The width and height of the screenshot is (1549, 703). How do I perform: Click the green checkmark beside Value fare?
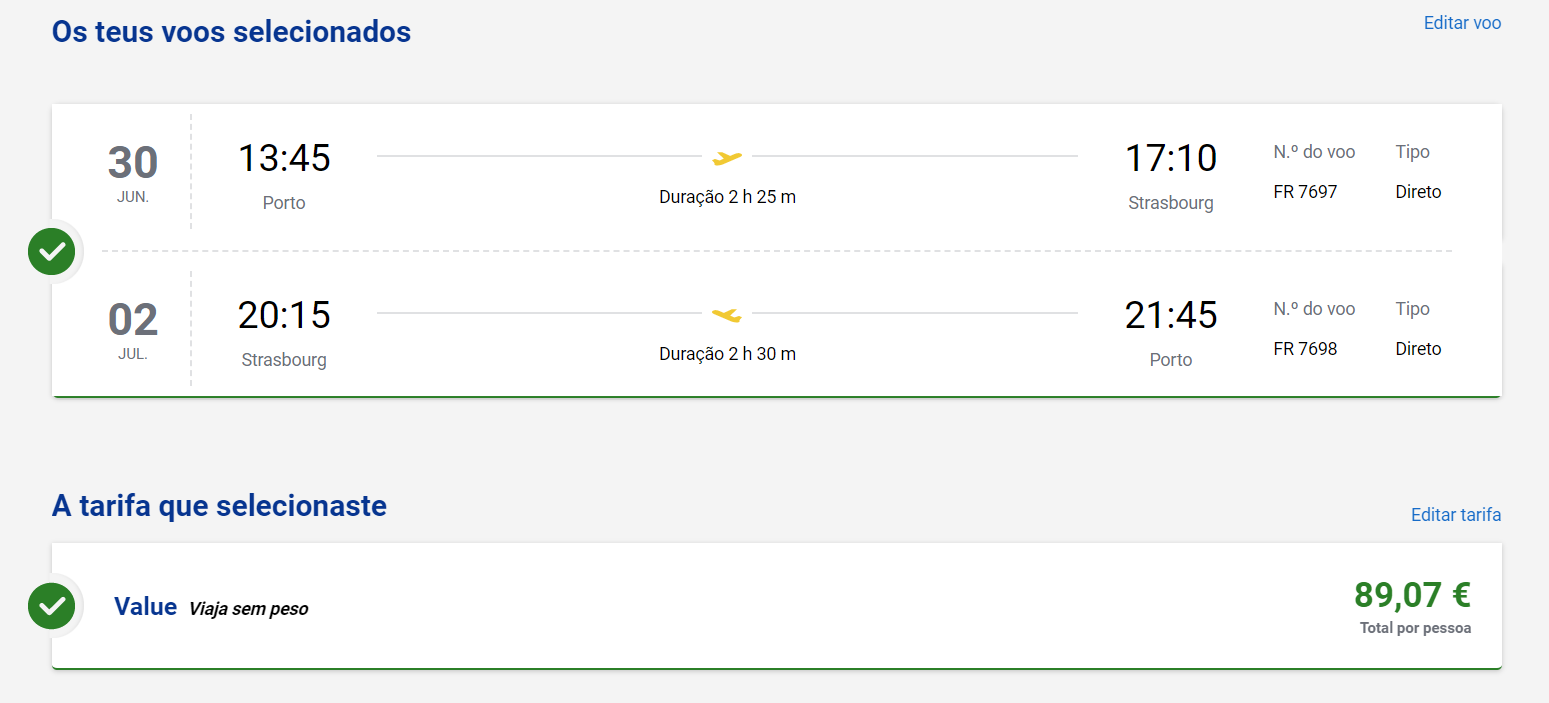coord(52,606)
